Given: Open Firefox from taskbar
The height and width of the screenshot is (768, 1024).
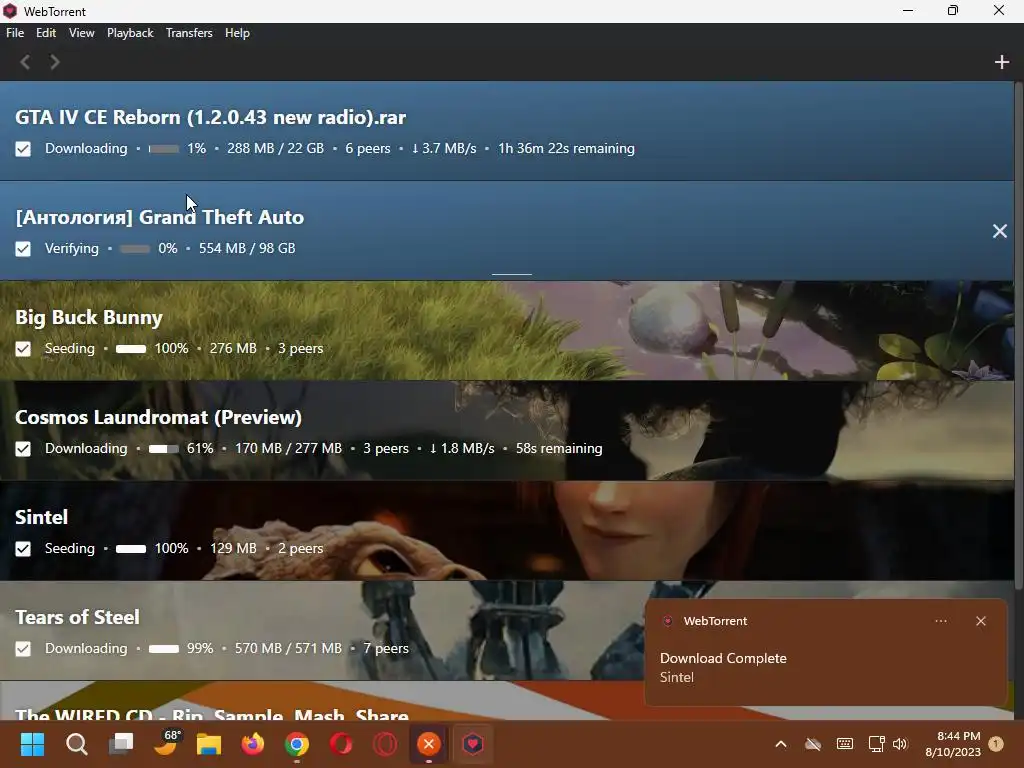Looking at the screenshot, I should point(253,744).
